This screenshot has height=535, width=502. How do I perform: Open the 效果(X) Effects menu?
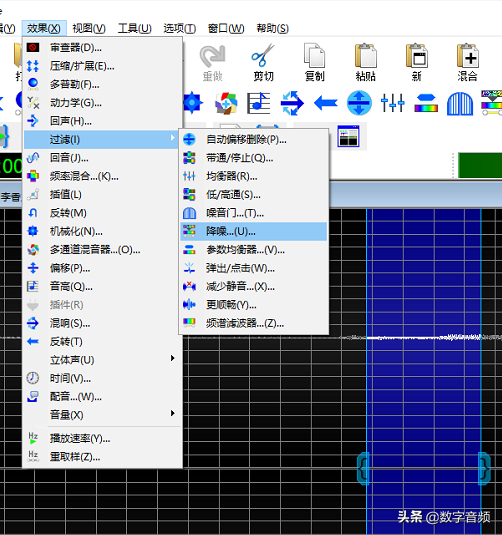coord(44,28)
